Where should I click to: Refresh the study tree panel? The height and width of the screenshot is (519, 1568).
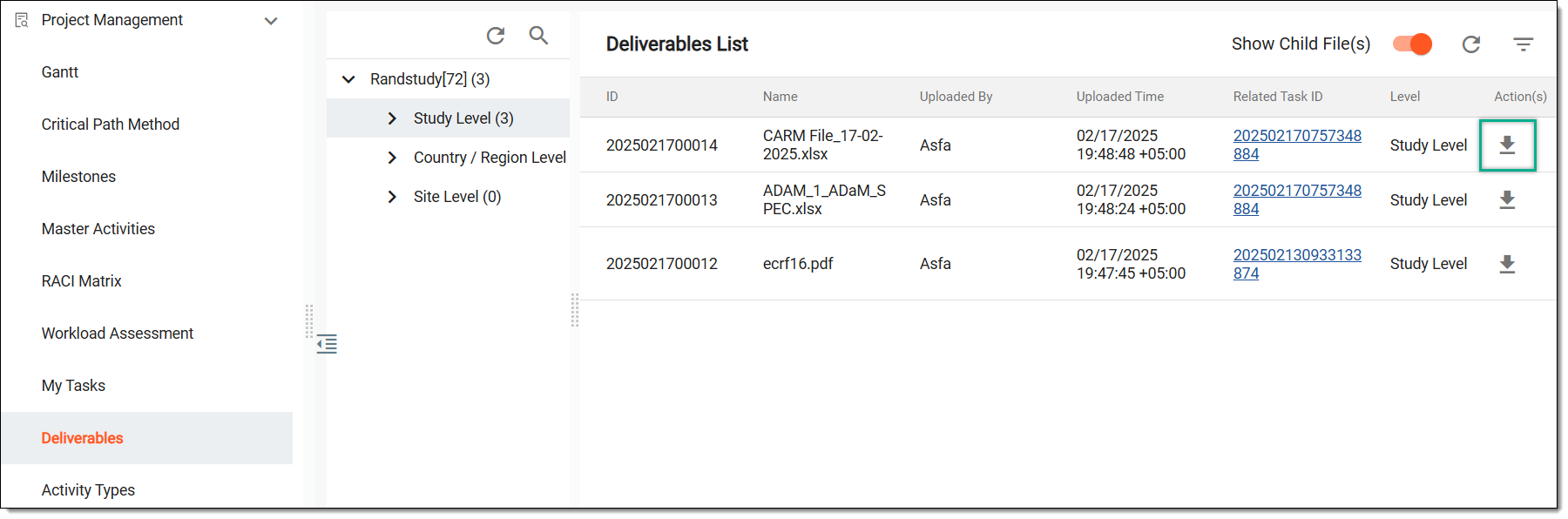(x=496, y=36)
